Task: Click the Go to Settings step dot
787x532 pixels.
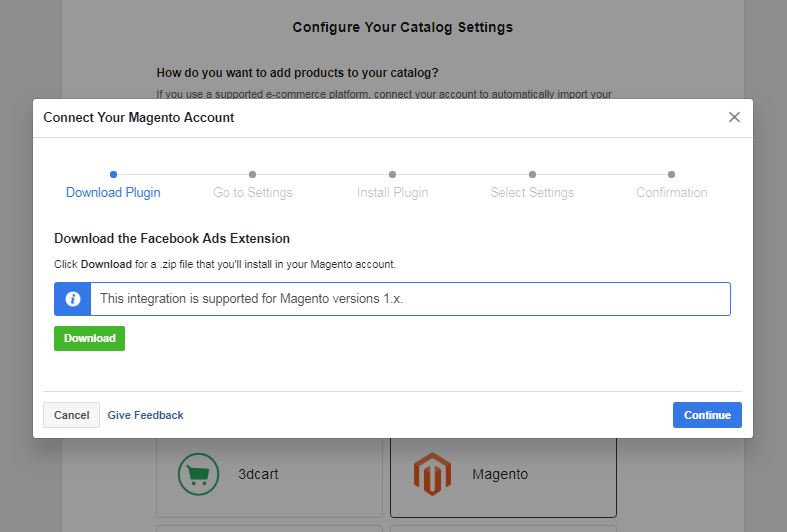Action: pos(252,174)
